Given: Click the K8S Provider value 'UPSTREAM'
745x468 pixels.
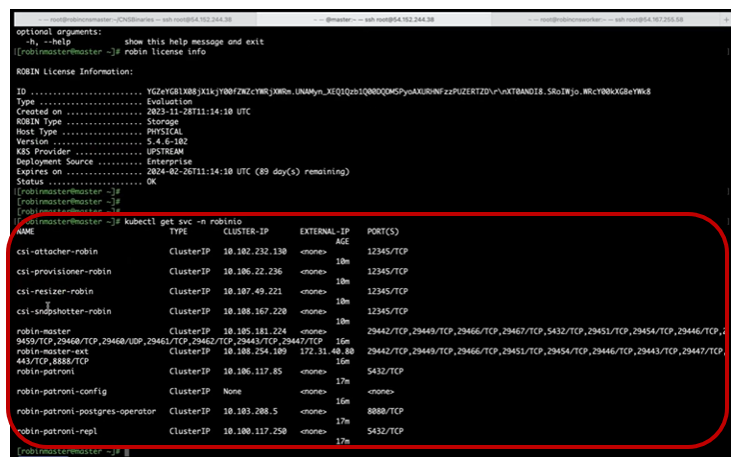Looking at the screenshot, I should pos(165,152).
